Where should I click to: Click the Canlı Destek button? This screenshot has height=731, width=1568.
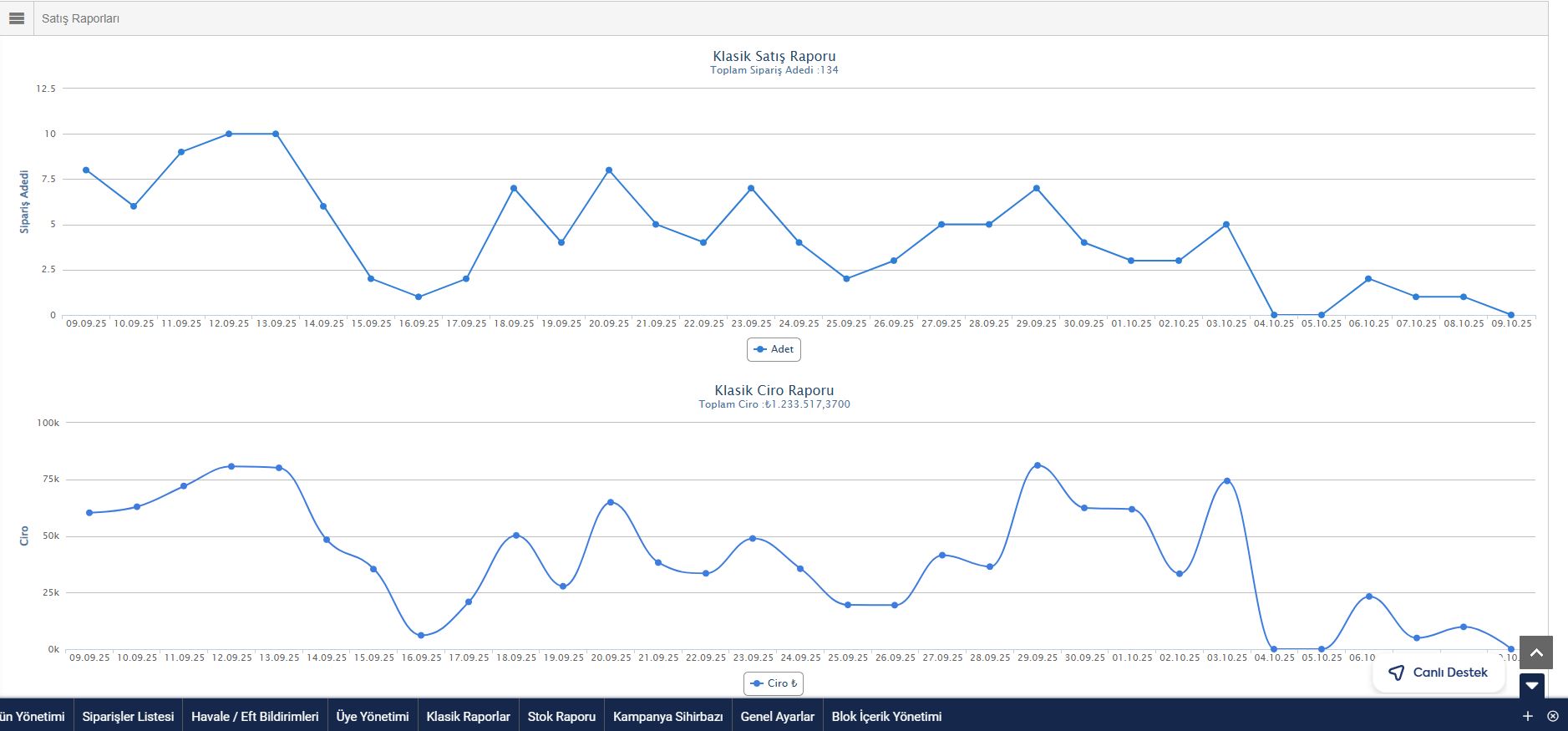point(1439,673)
